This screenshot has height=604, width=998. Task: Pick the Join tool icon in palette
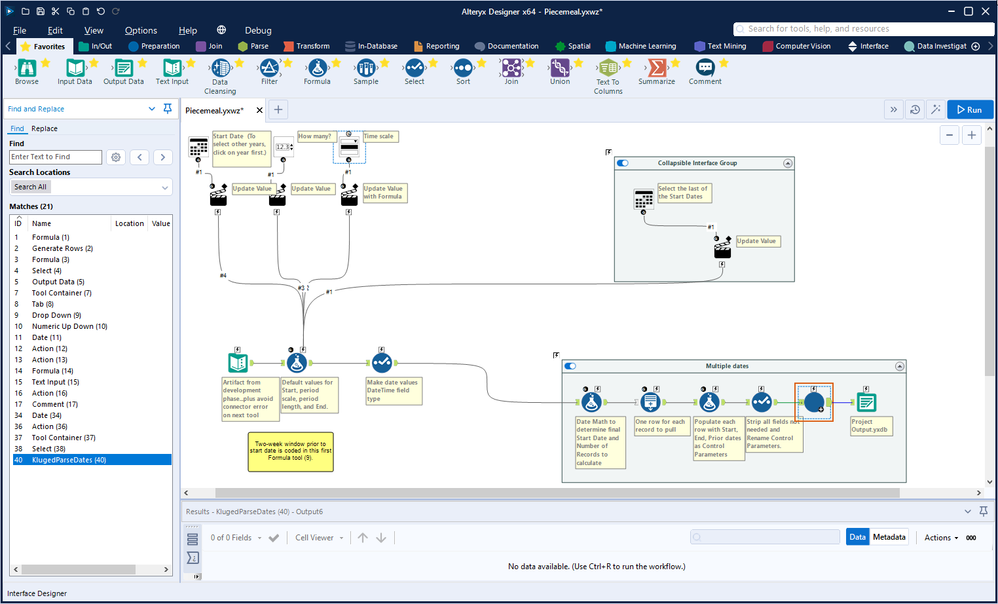pos(511,69)
